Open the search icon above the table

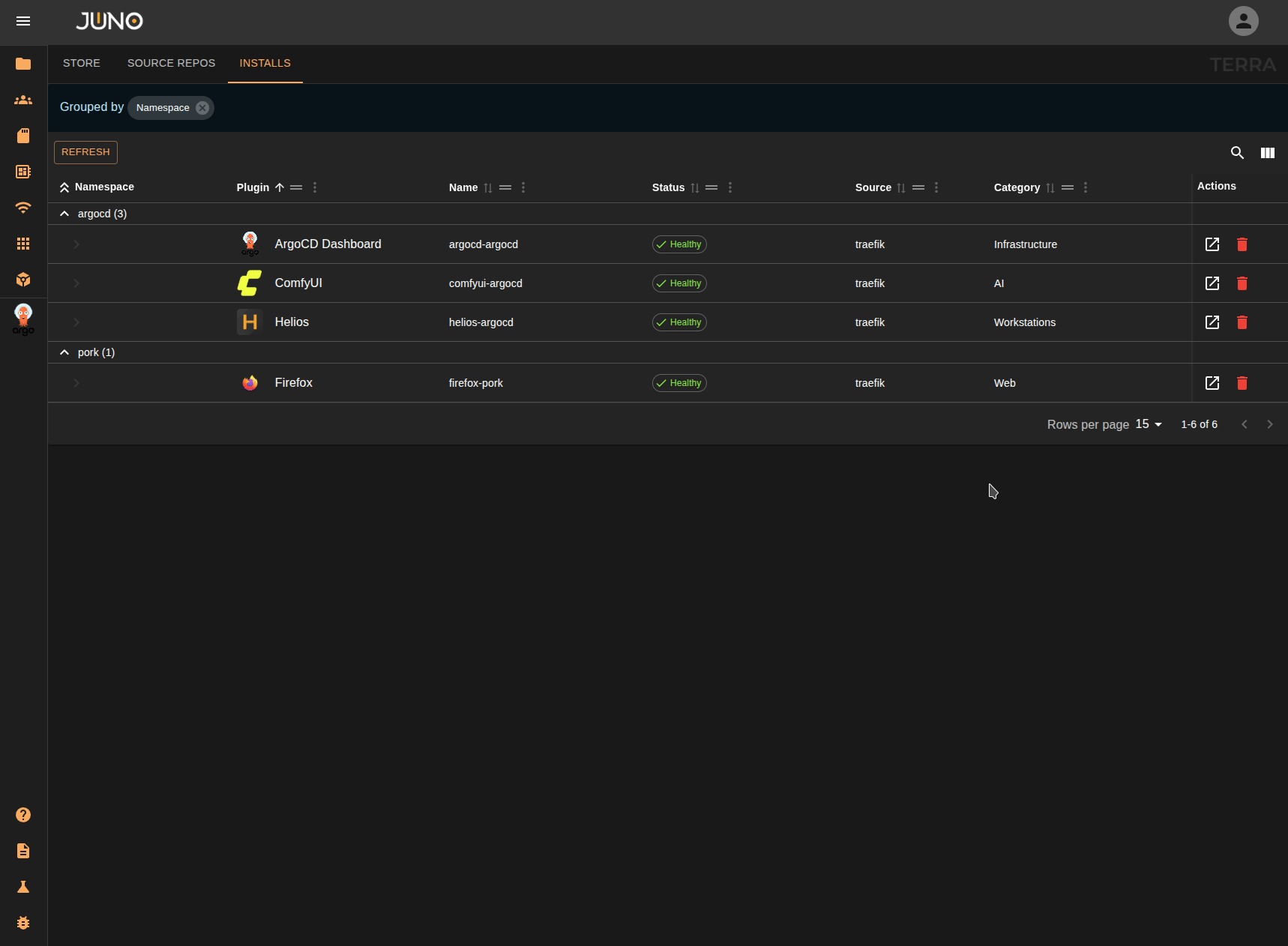[x=1237, y=153]
